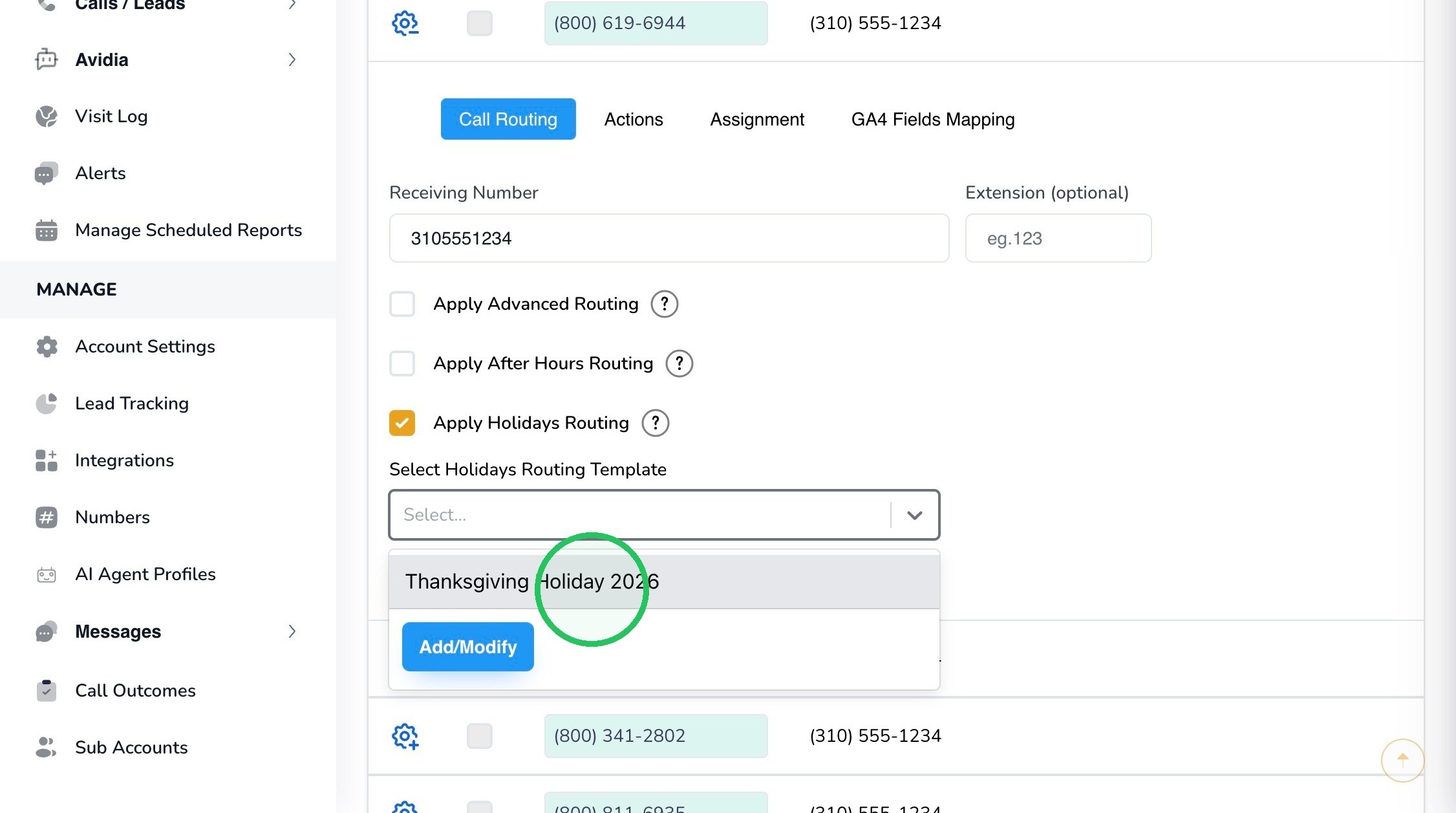Switch to the Actions tab

[634, 119]
